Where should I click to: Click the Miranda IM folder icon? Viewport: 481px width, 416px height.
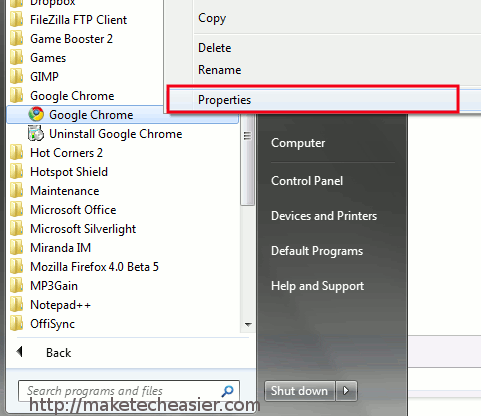pos(16,248)
